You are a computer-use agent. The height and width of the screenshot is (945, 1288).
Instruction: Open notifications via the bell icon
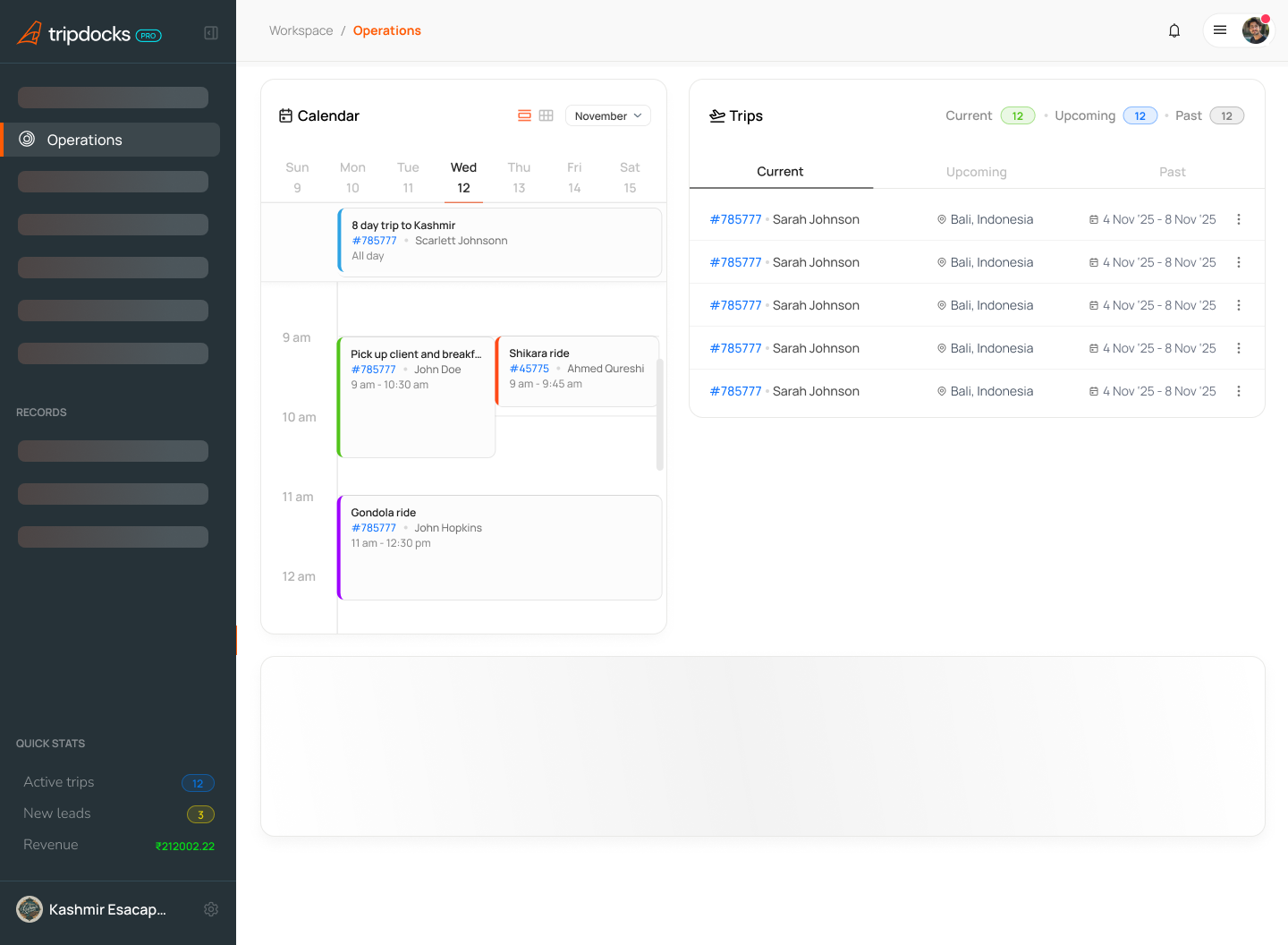(x=1174, y=30)
